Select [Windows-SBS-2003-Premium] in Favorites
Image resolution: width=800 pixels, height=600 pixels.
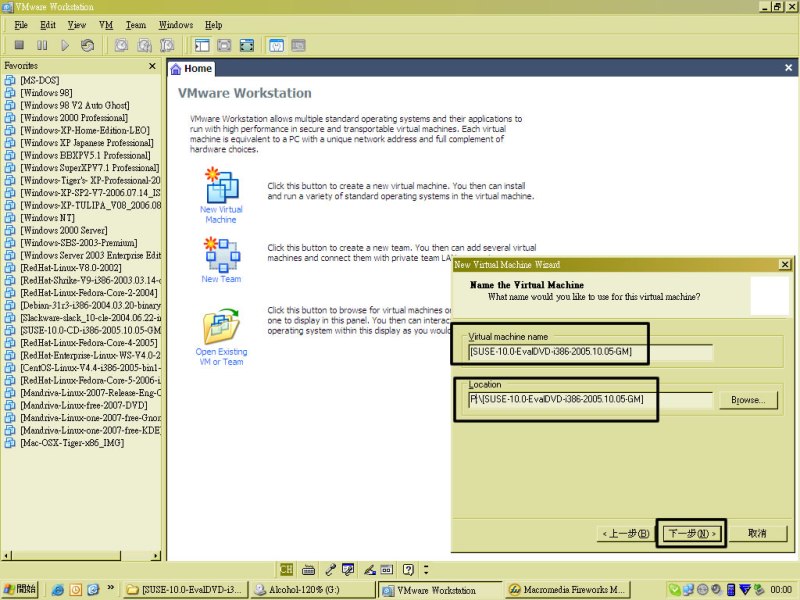pos(79,243)
